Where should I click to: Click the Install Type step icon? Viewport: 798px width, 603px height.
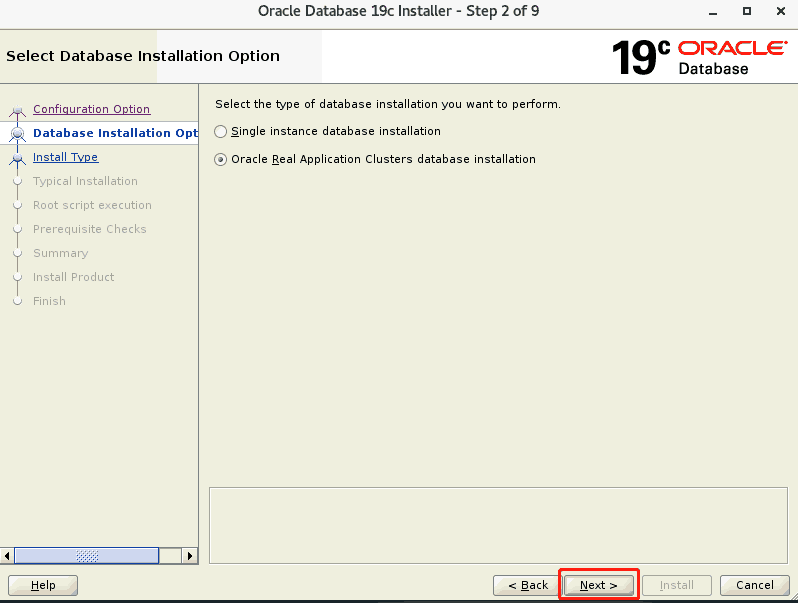pos(18,158)
